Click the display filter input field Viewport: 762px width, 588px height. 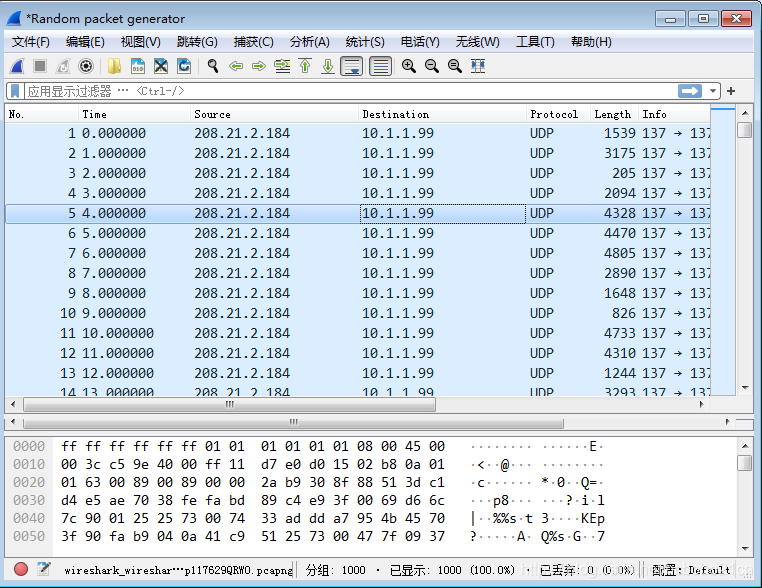point(350,91)
